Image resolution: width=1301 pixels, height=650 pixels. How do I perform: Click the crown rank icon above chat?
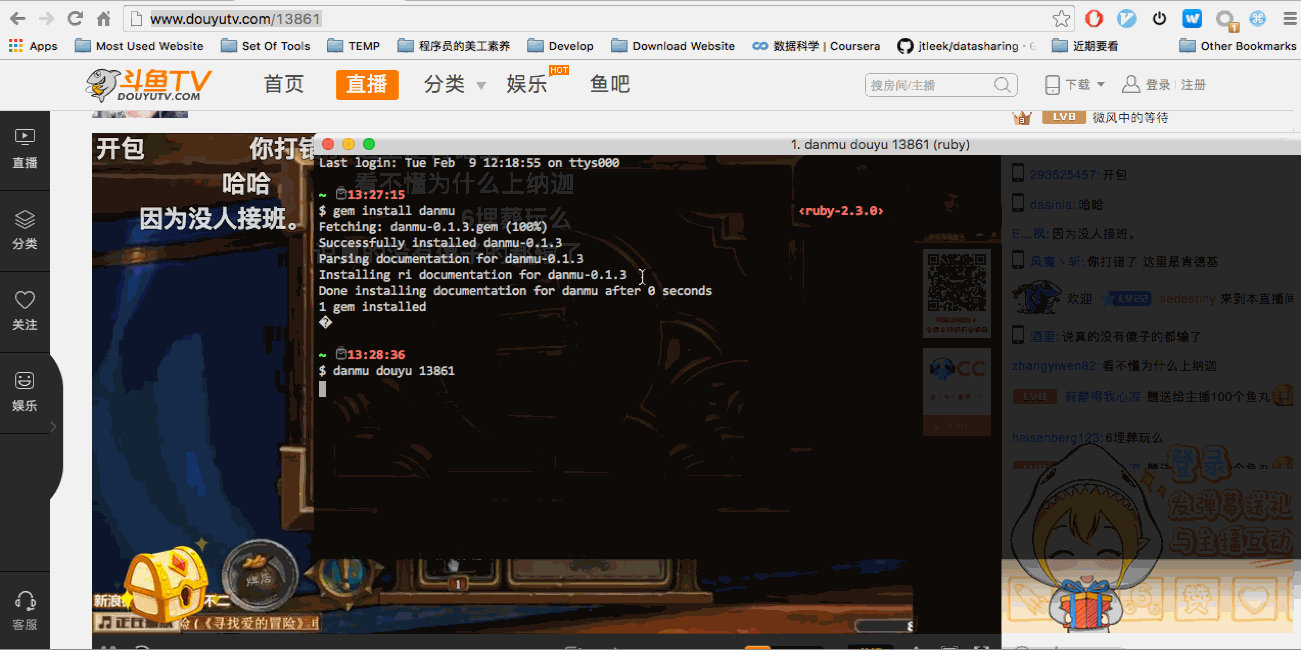pos(1021,117)
